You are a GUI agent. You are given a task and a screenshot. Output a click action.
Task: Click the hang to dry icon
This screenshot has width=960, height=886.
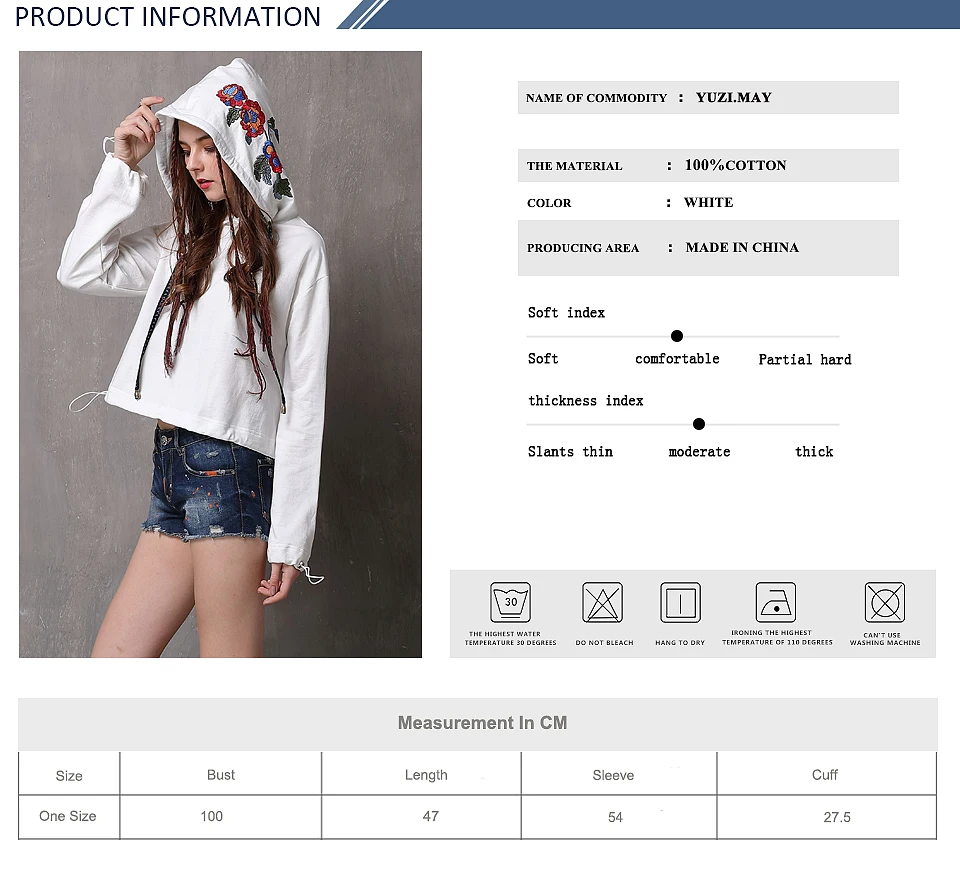pos(680,603)
